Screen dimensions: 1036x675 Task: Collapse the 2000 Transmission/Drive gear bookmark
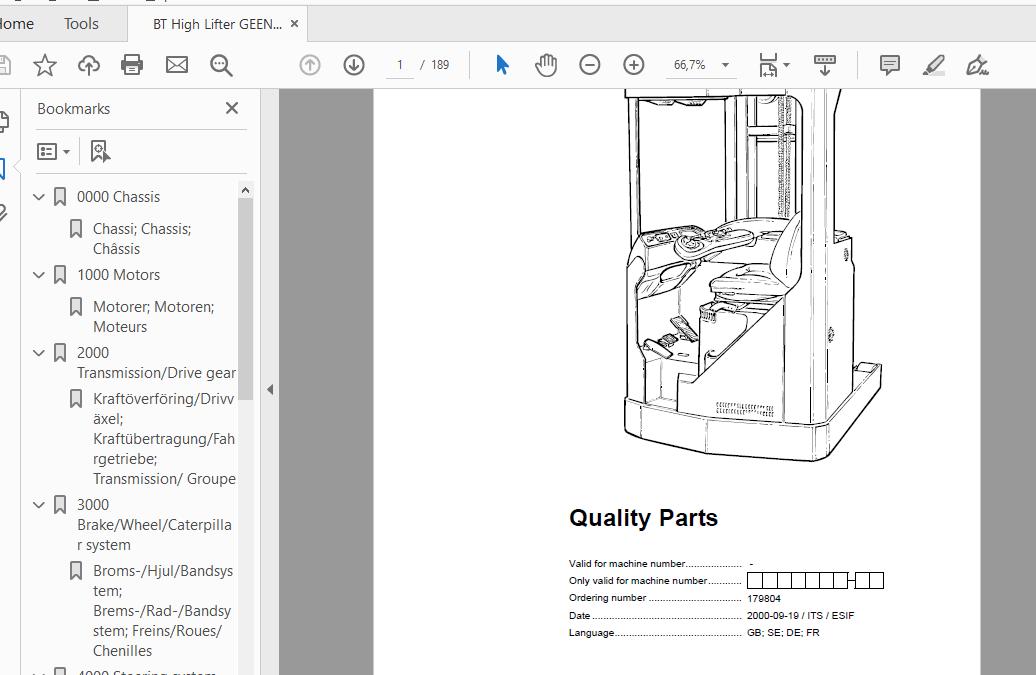(39, 353)
